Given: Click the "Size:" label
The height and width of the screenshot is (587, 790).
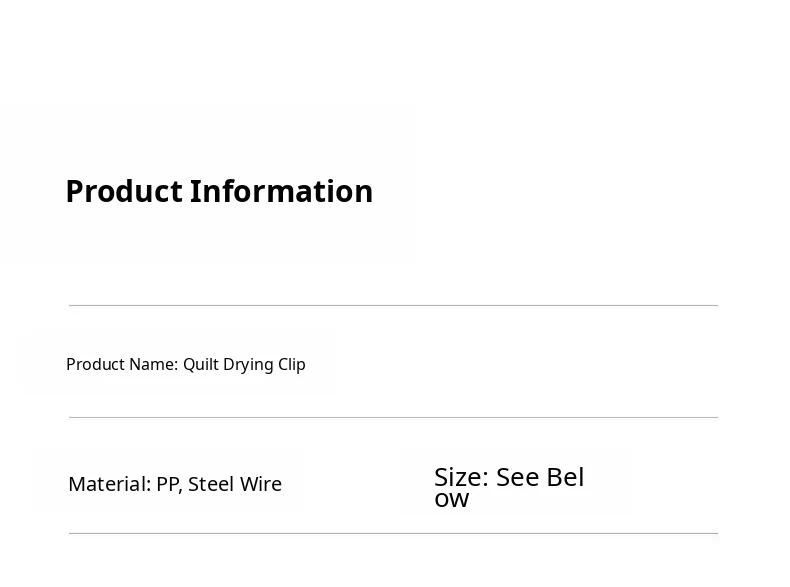Looking at the screenshot, I should [462, 477].
